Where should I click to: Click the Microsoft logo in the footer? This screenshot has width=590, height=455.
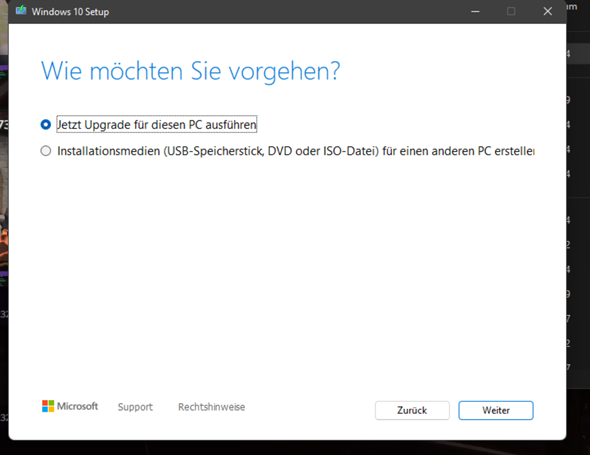point(70,406)
